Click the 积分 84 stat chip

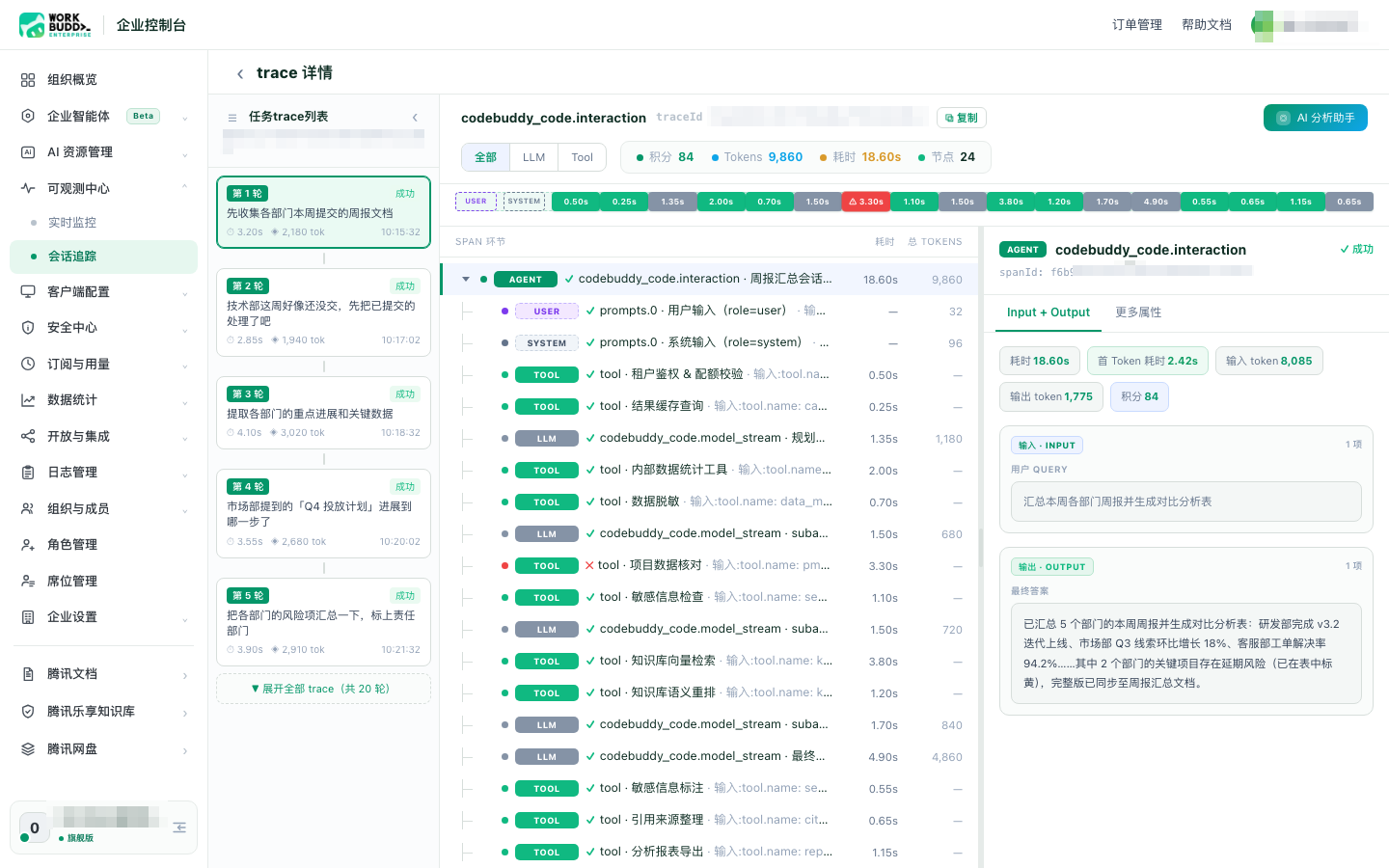pos(1139,396)
